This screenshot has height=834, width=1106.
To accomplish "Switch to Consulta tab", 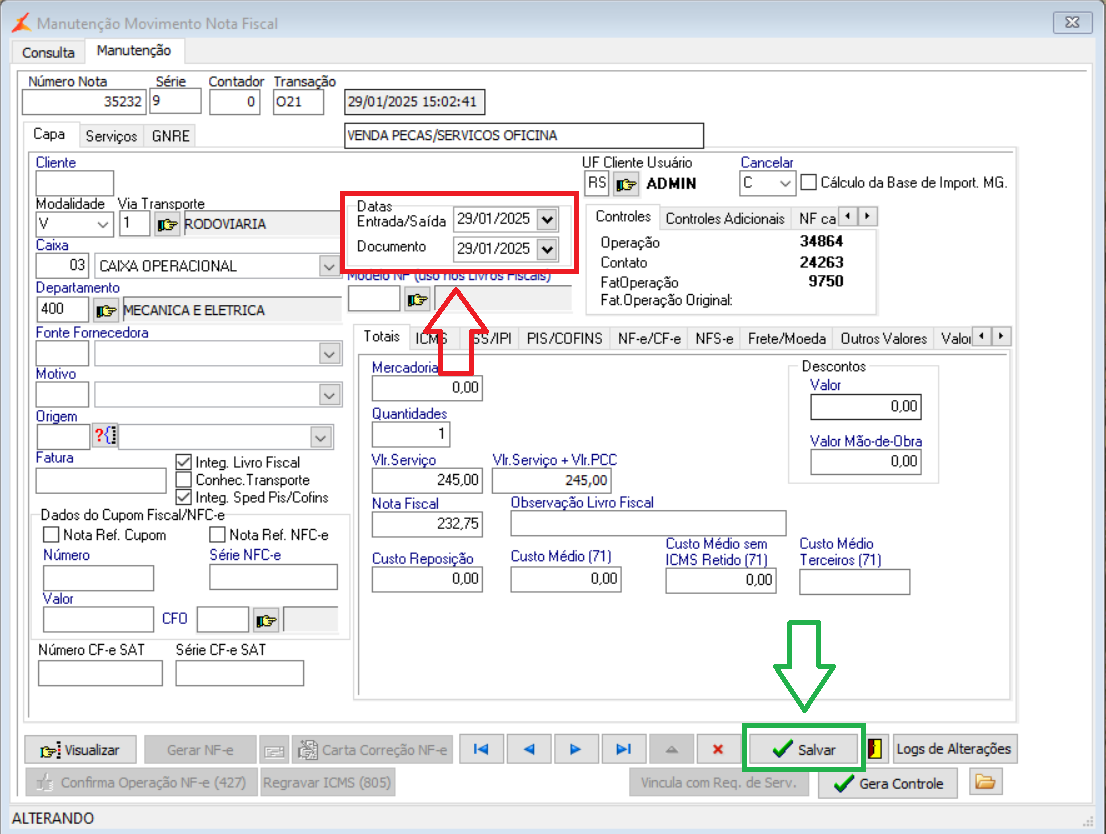I will pyautogui.click(x=48, y=53).
